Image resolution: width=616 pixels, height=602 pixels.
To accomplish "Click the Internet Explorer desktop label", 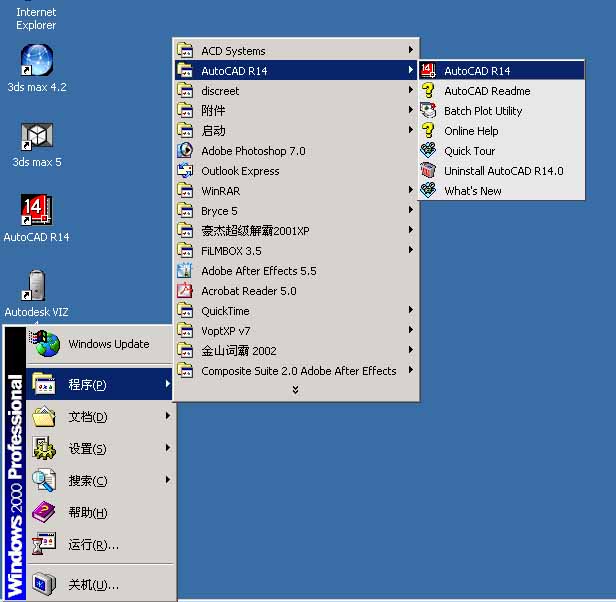I will [x=36, y=18].
